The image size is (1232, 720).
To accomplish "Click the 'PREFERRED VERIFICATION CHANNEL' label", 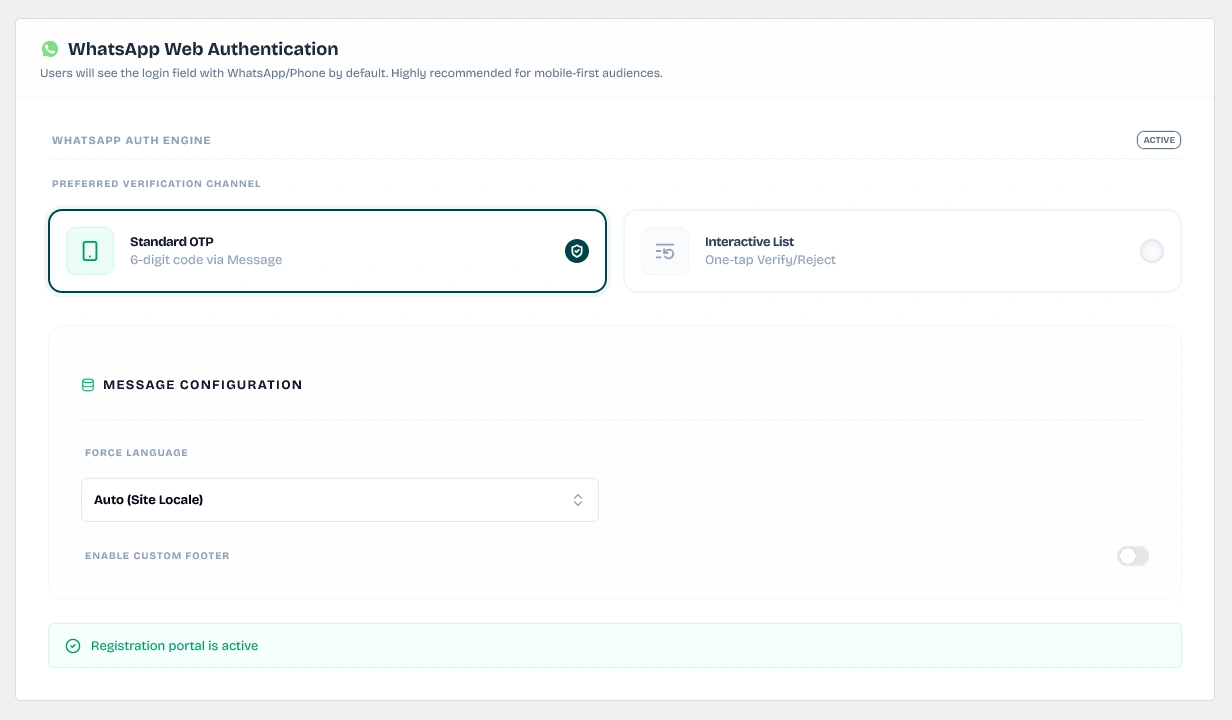I will [x=156, y=184].
